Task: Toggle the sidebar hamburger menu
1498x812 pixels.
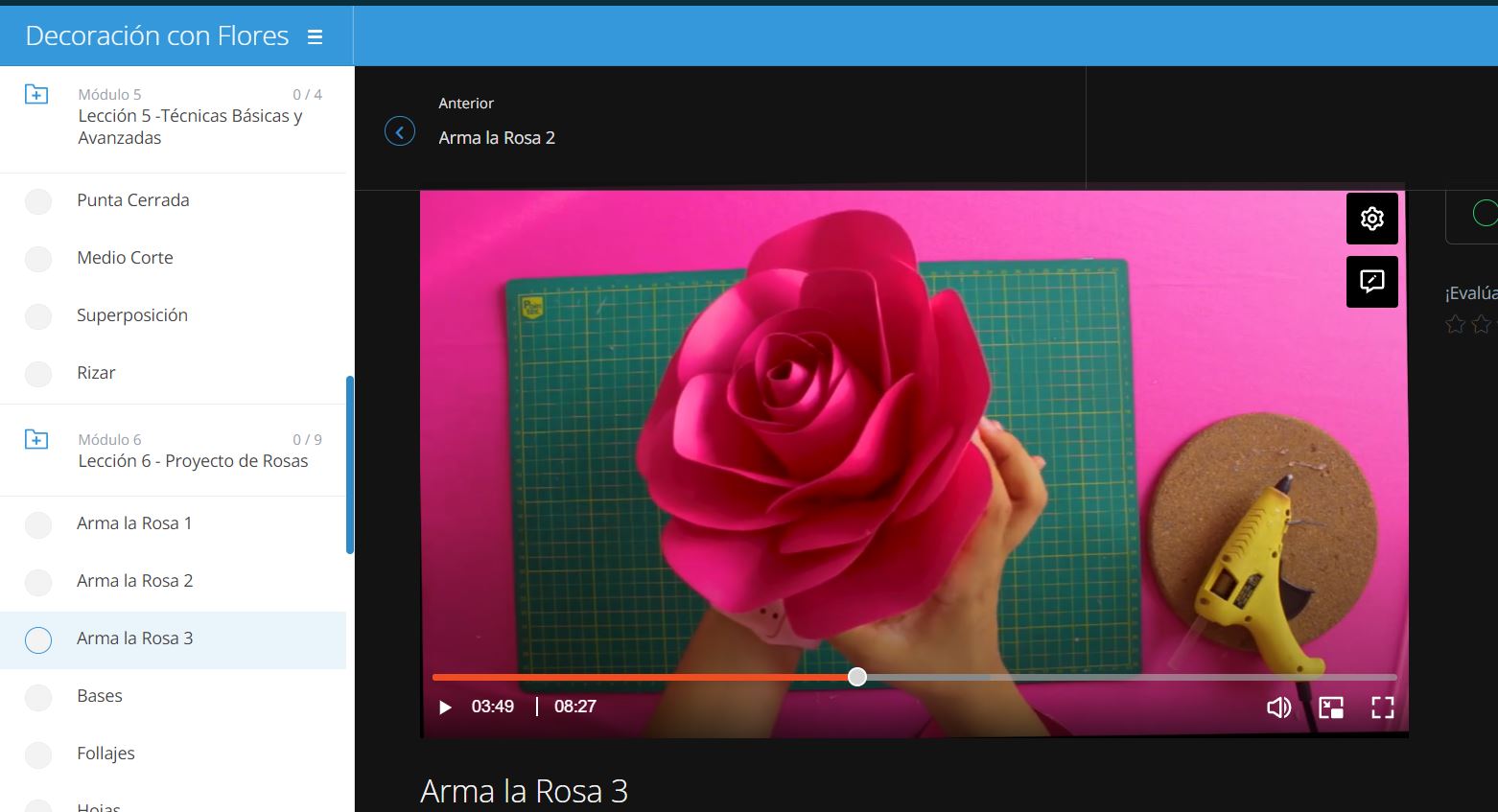Action: (315, 37)
